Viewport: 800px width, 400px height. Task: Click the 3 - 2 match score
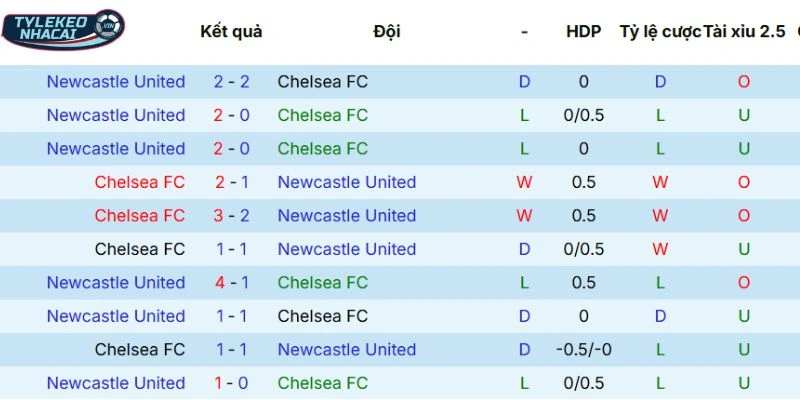point(232,215)
